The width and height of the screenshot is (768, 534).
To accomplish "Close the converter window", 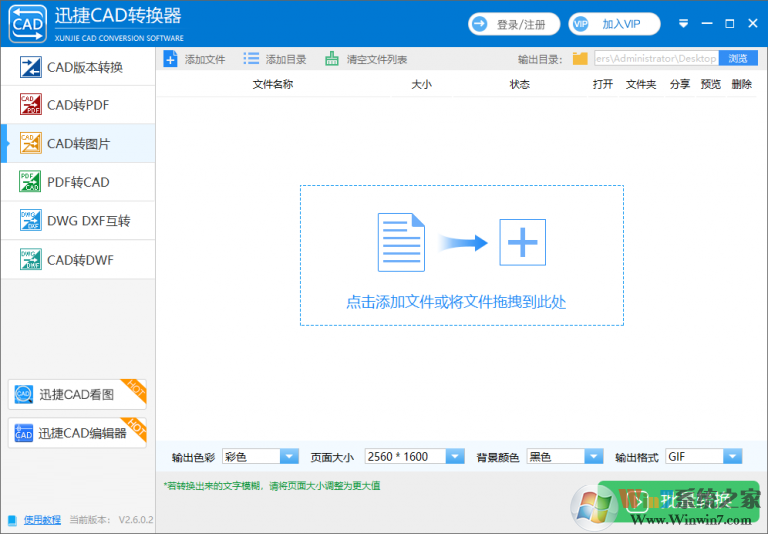I will point(753,24).
